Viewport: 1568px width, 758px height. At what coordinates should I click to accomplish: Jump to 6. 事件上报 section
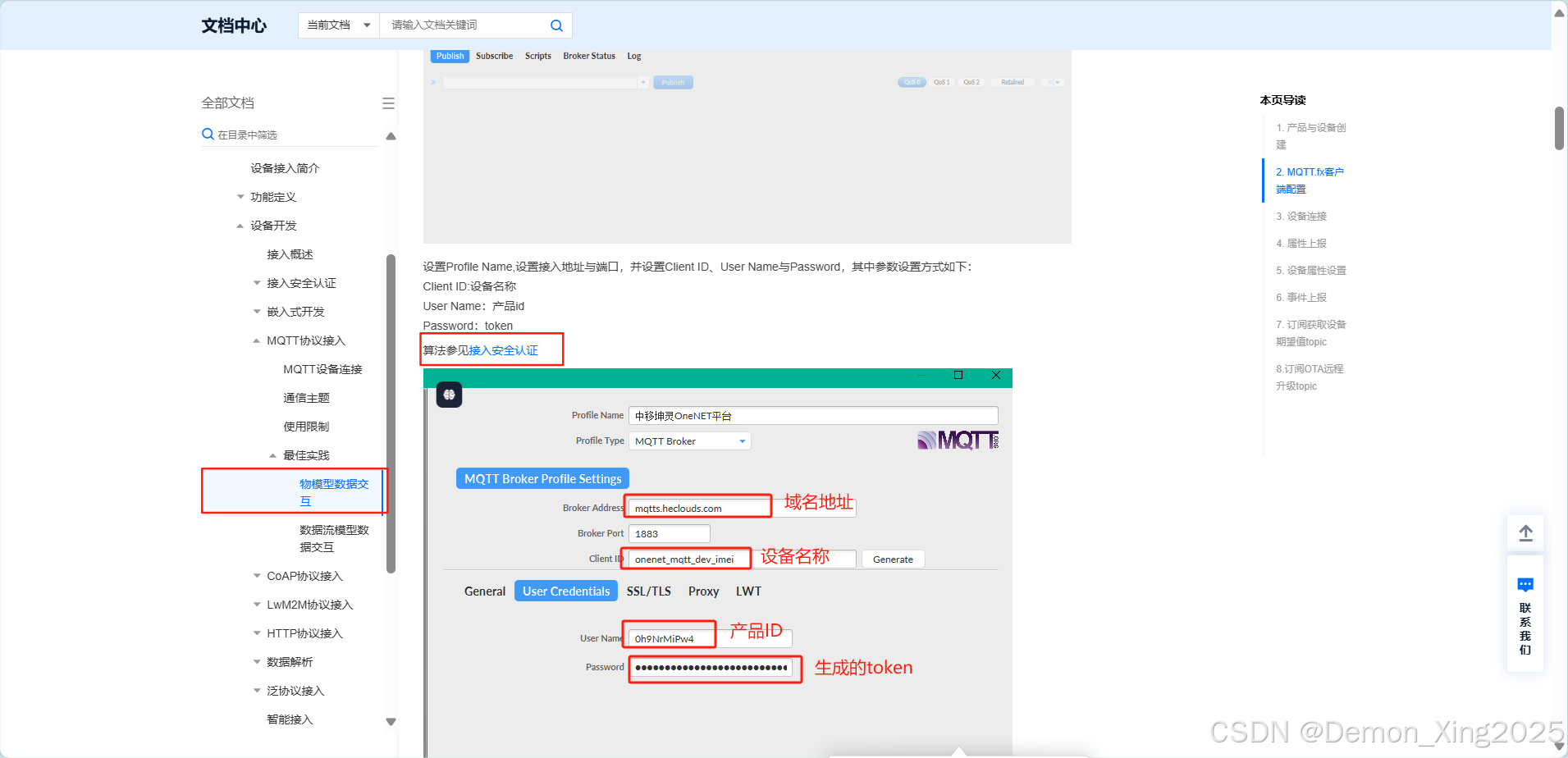(x=1301, y=297)
